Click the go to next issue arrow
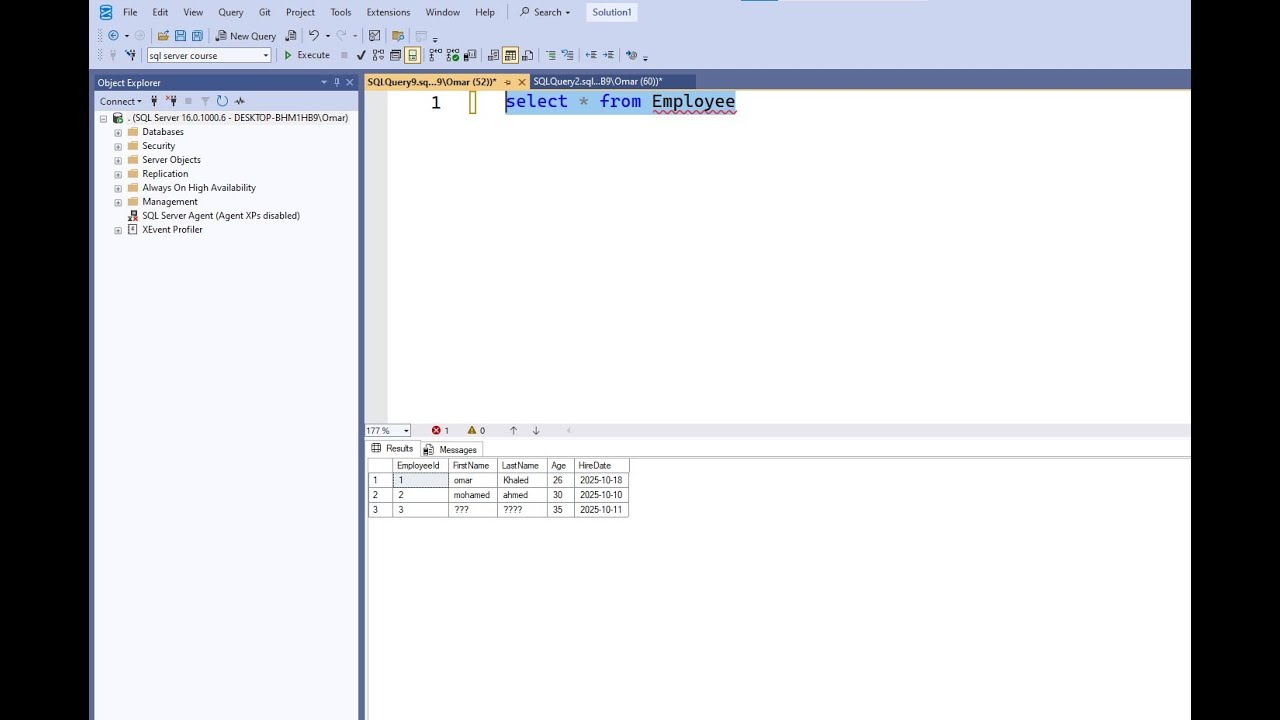The height and width of the screenshot is (720, 1280). (x=536, y=431)
